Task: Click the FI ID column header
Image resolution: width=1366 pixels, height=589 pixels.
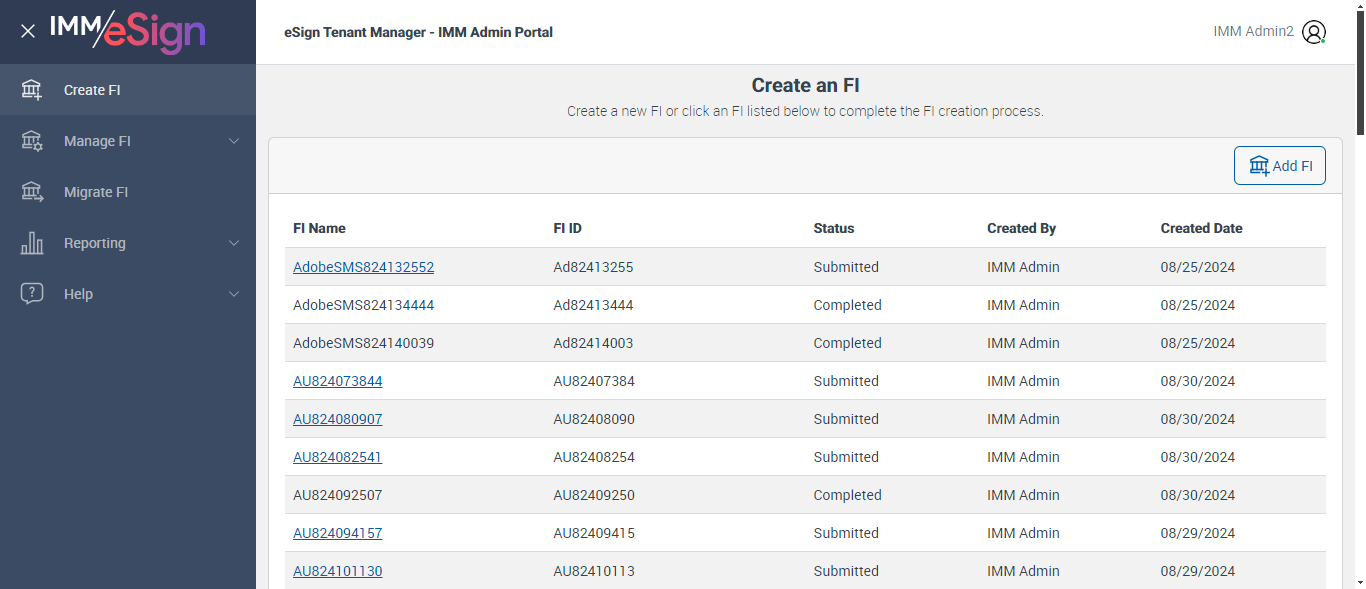Action: [567, 228]
